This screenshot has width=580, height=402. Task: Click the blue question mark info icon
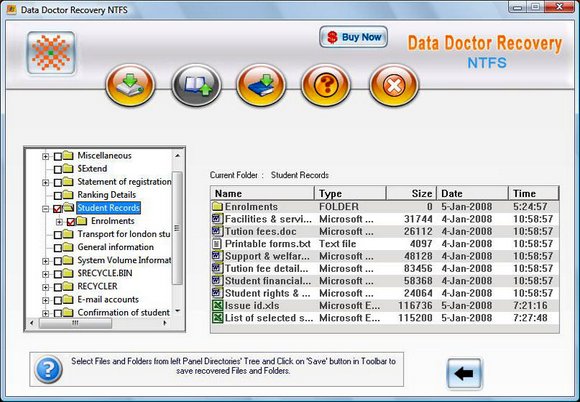[x=48, y=369]
